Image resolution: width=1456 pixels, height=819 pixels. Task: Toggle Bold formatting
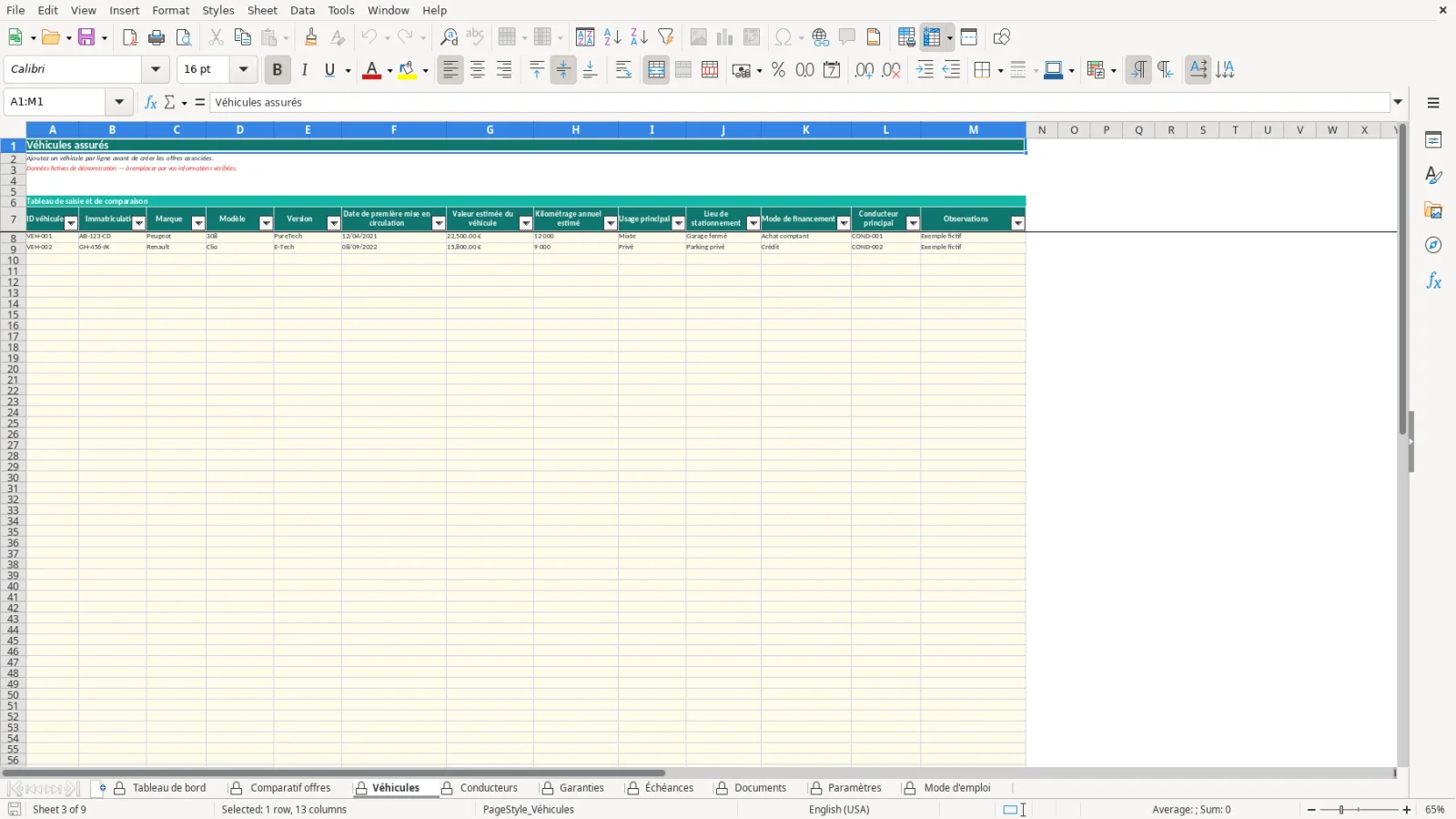click(x=278, y=70)
